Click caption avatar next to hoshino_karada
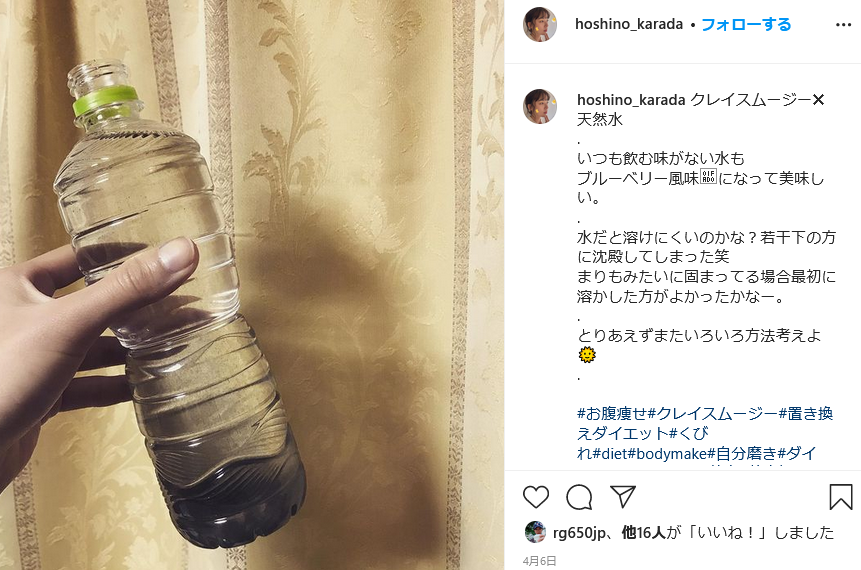The width and height of the screenshot is (861, 570). (x=540, y=107)
